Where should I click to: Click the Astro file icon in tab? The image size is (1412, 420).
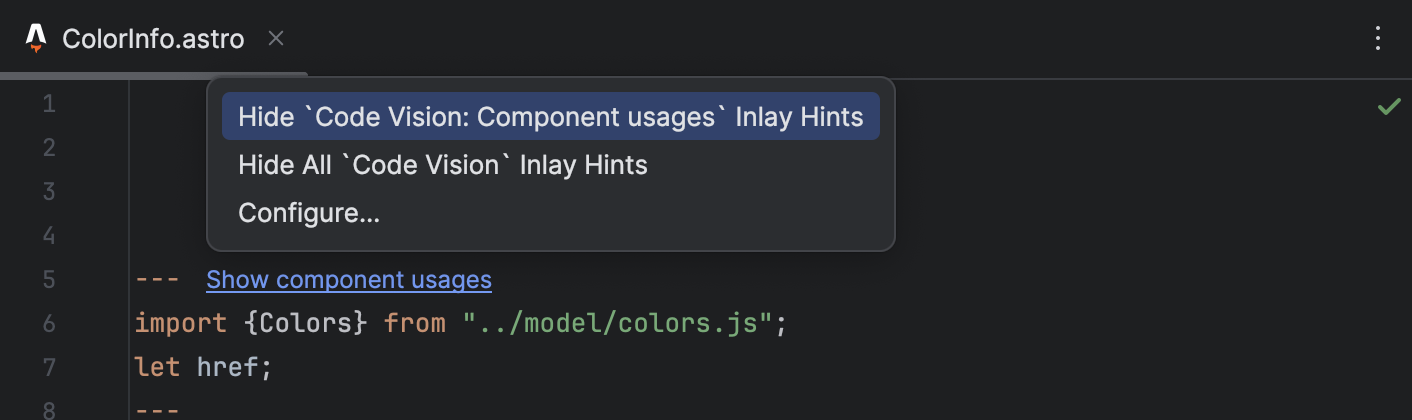point(36,39)
